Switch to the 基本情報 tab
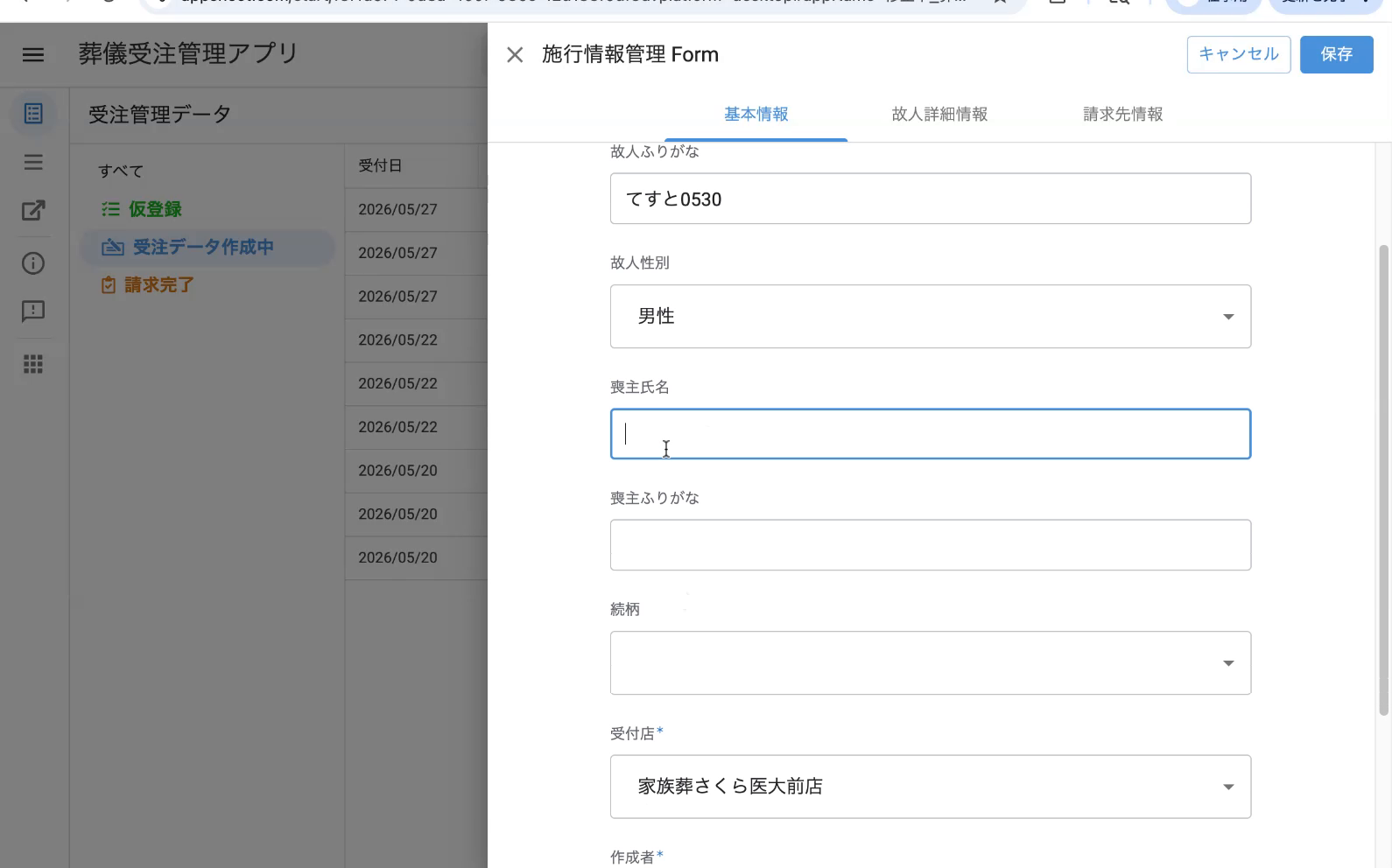The width and height of the screenshot is (1392, 868). (x=756, y=115)
